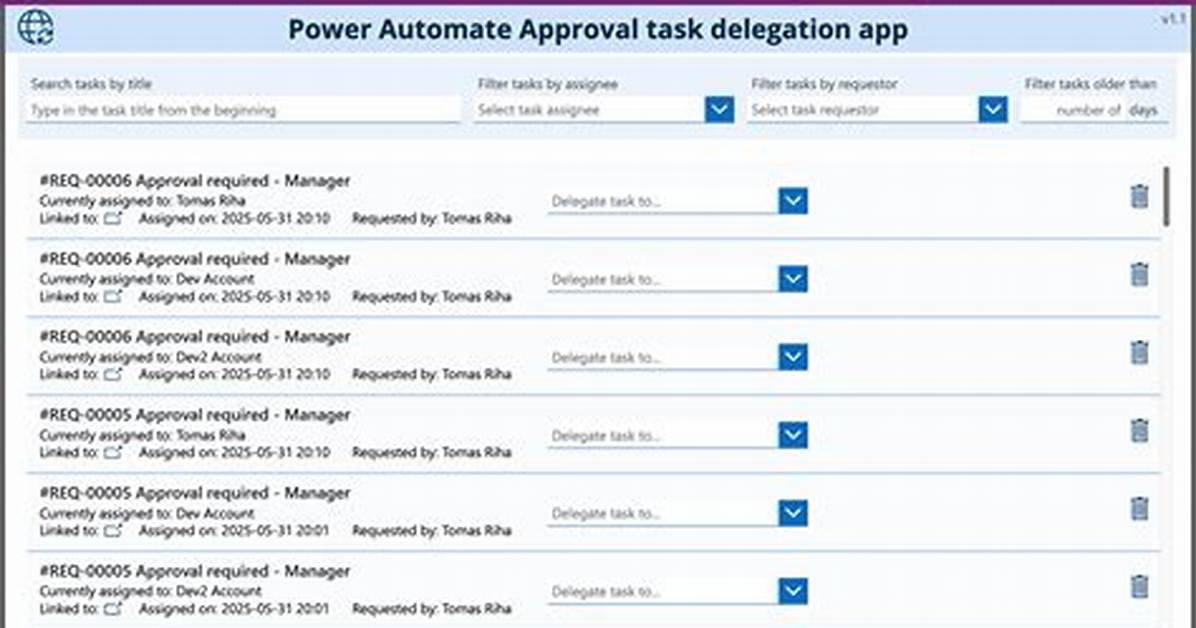Click the app title 'Power Automate Approval task delegation app'
Viewport: 1196px width, 628px height.
point(597,30)
